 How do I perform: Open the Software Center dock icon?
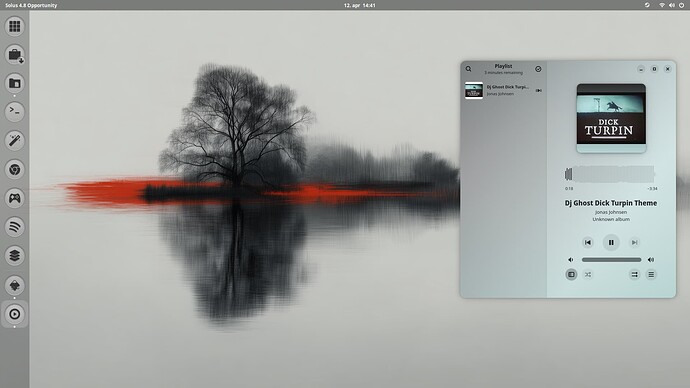point(15,55)
